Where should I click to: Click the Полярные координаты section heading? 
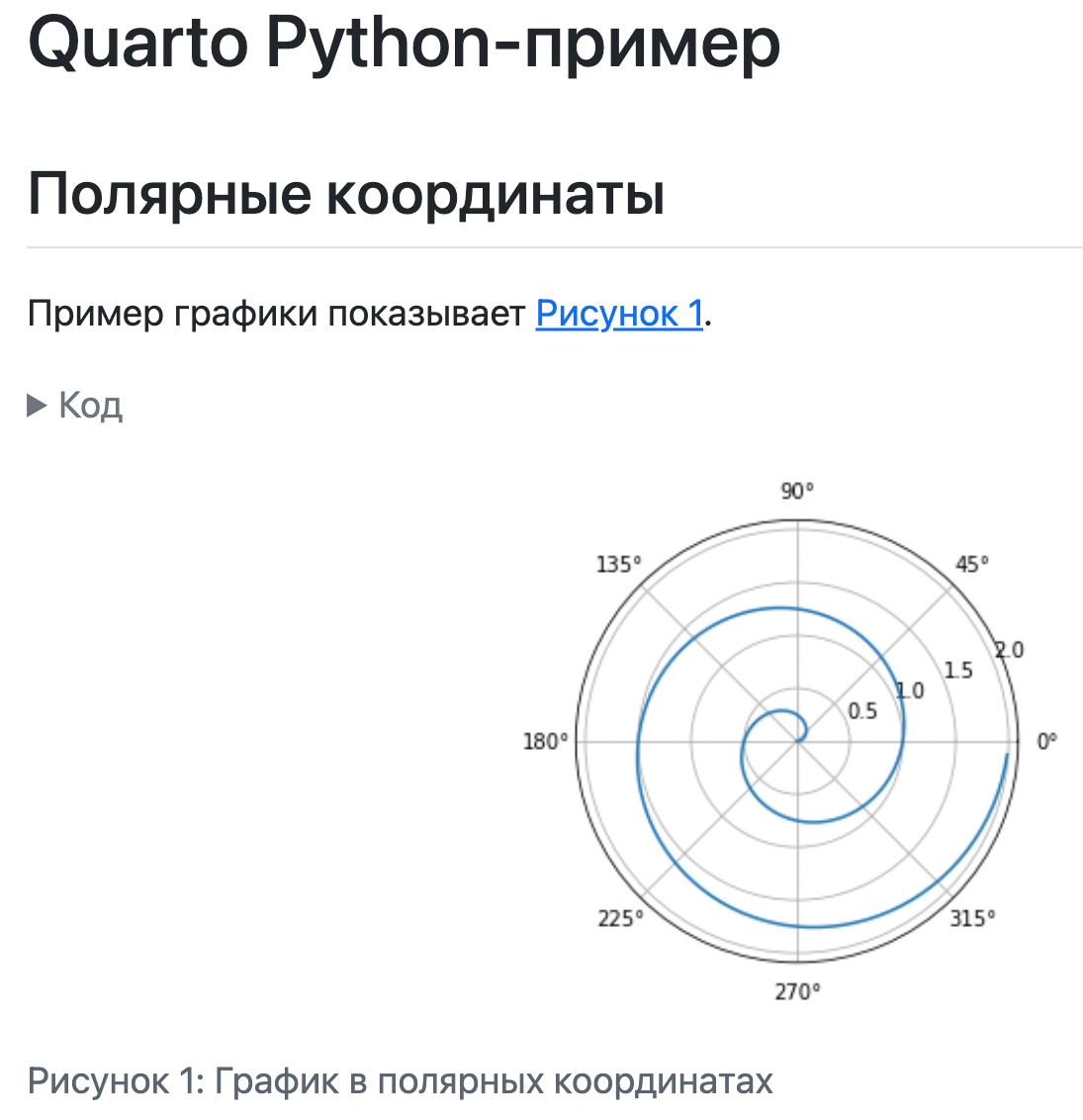click(345, 193)
